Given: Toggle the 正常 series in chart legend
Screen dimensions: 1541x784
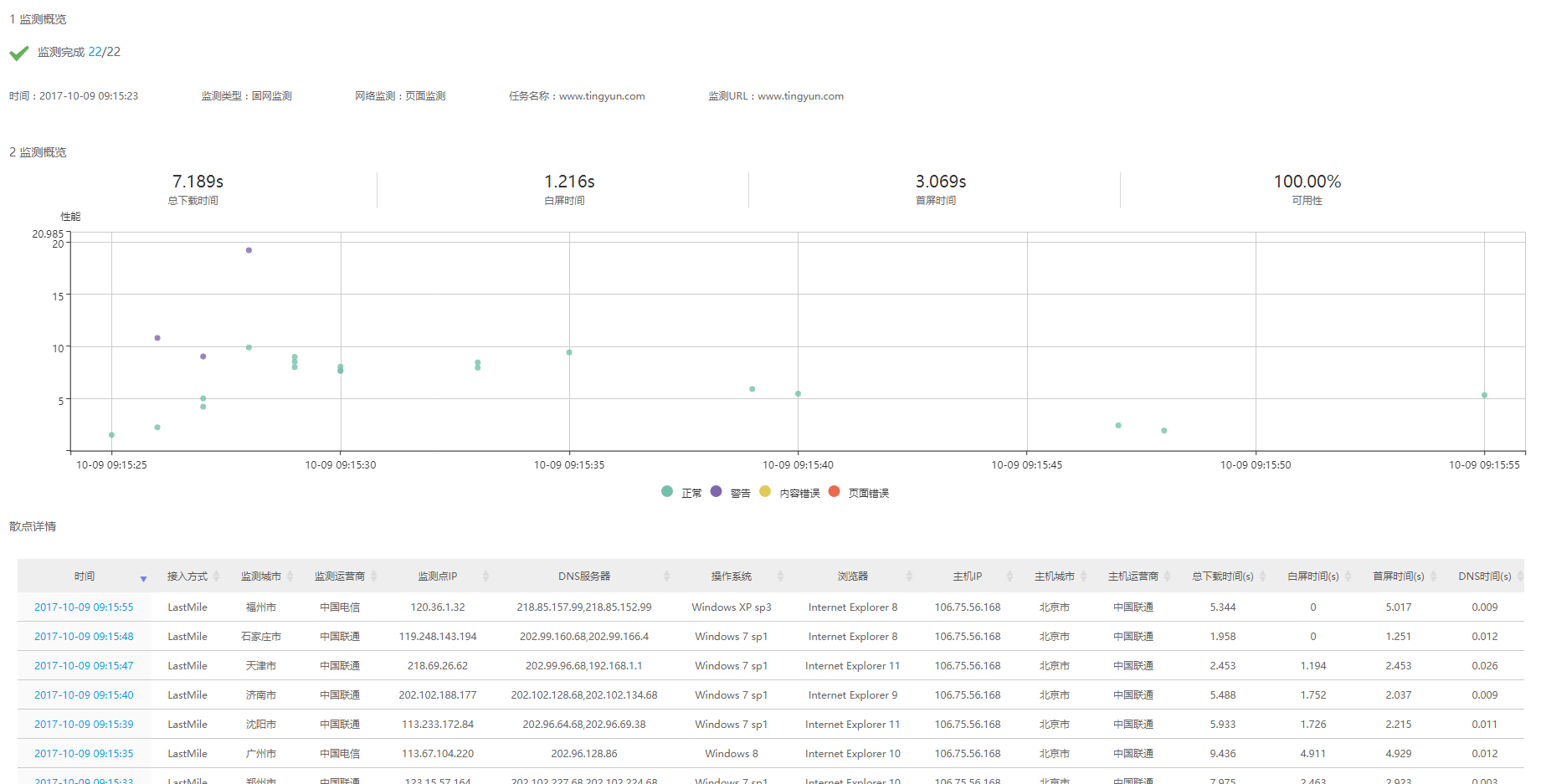Looking at the screenshot, I should click(x=691, y=494).
